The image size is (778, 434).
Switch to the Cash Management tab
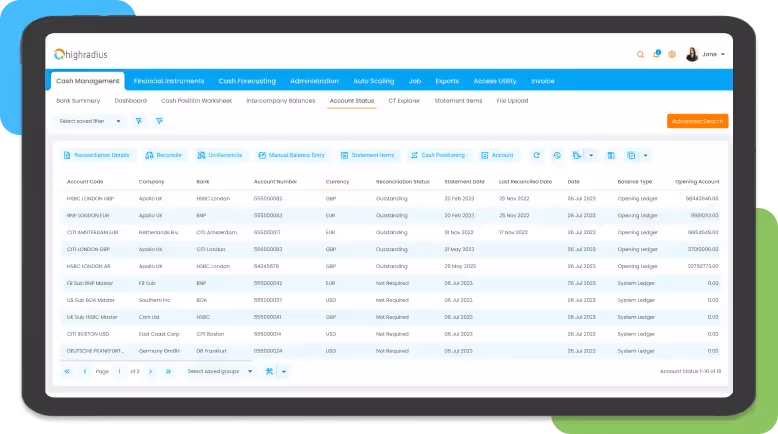tap(88, 81)
